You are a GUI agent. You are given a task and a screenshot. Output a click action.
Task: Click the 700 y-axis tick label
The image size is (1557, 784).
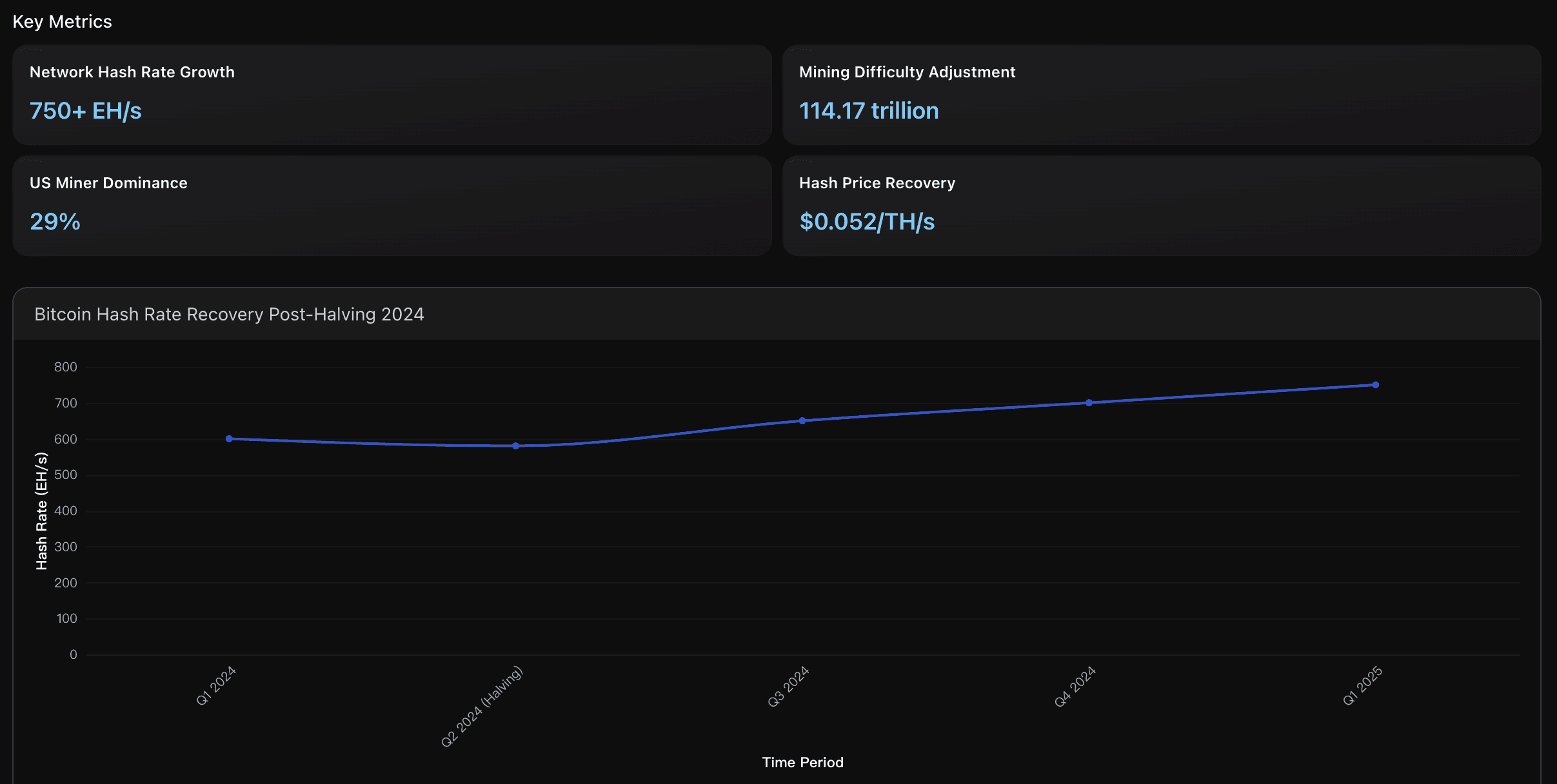pos(66,404)
